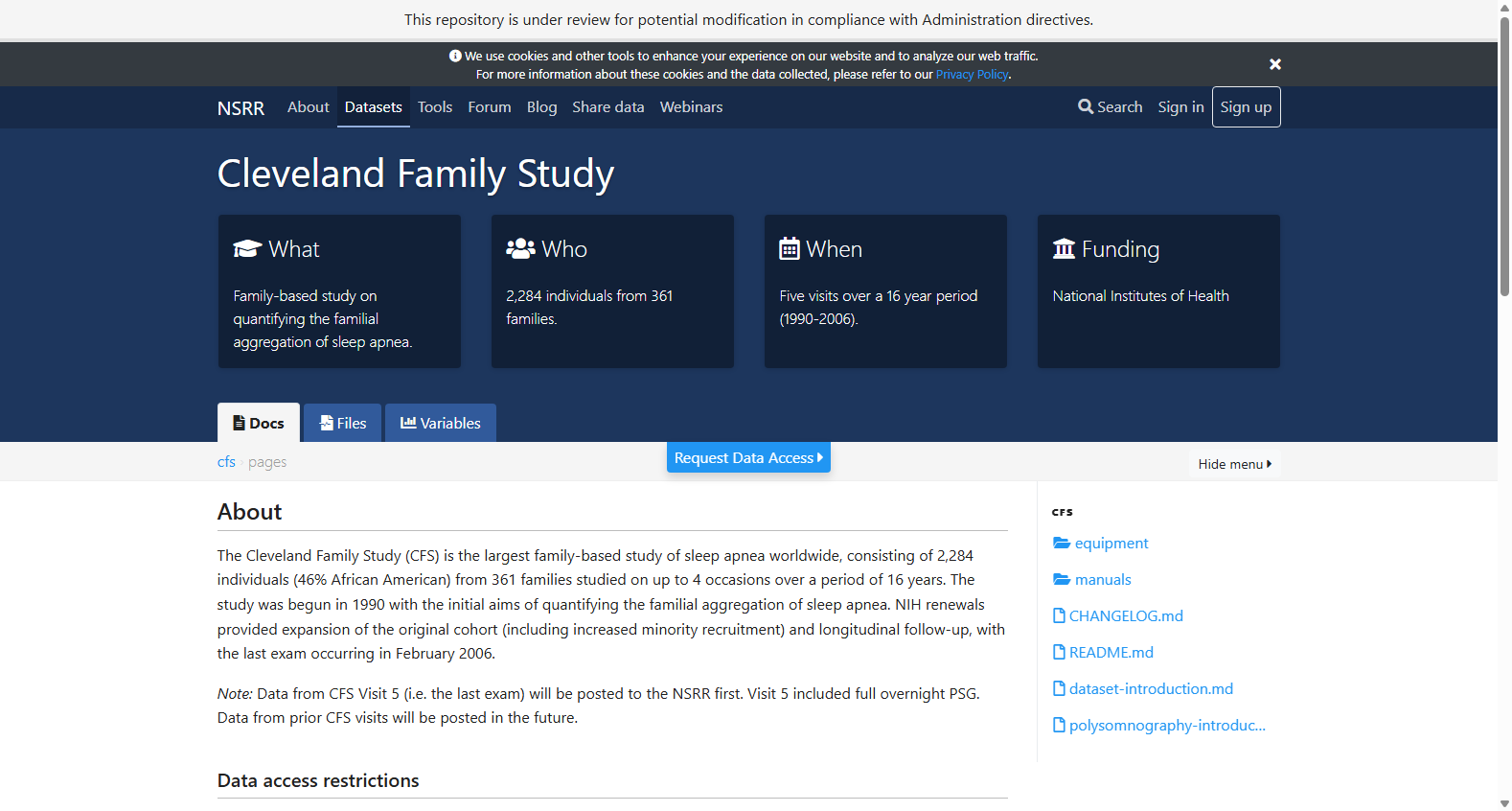Click the National Institutes of Health text
The image size is (1512, 811).
coord(1140,296)
